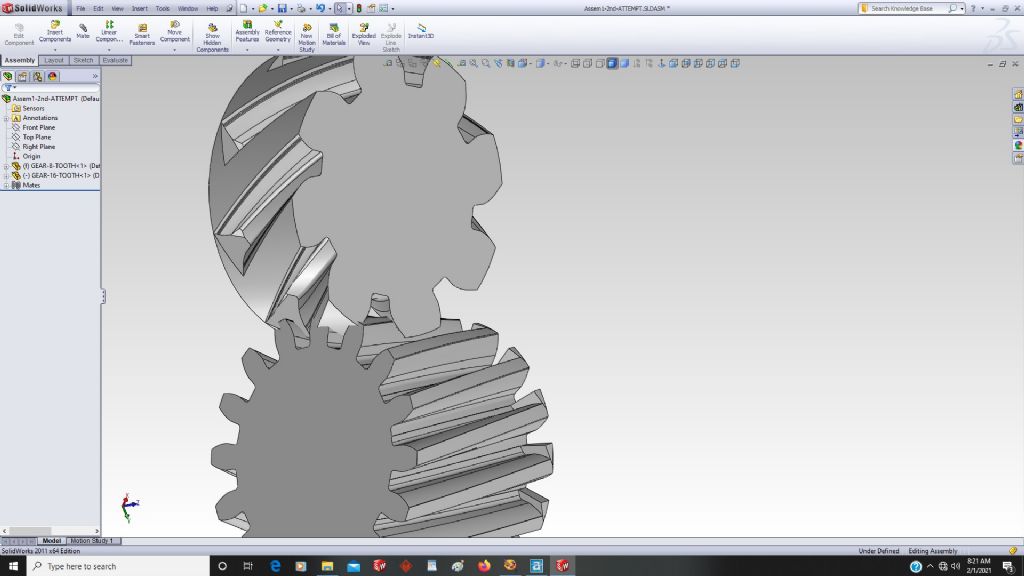Click the Edit Component button
This screenshot has width=1024, height=576.
[x=19, y=35]
